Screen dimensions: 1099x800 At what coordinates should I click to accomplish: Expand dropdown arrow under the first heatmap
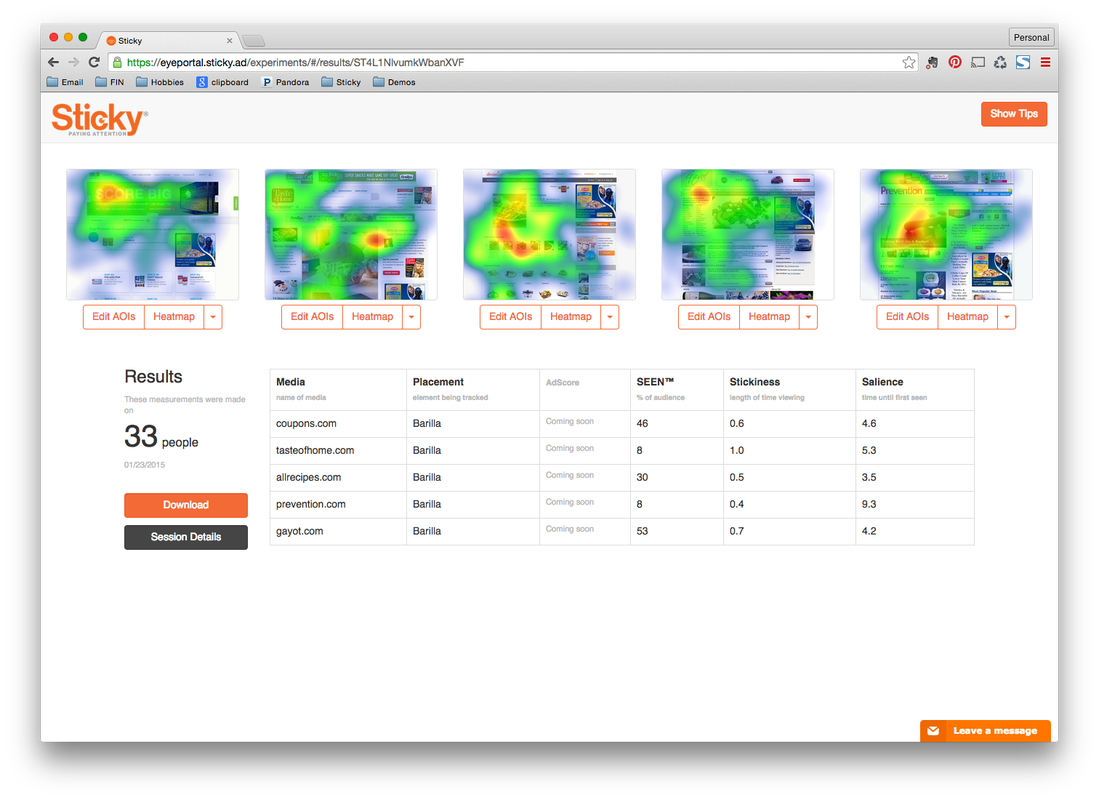212,317
